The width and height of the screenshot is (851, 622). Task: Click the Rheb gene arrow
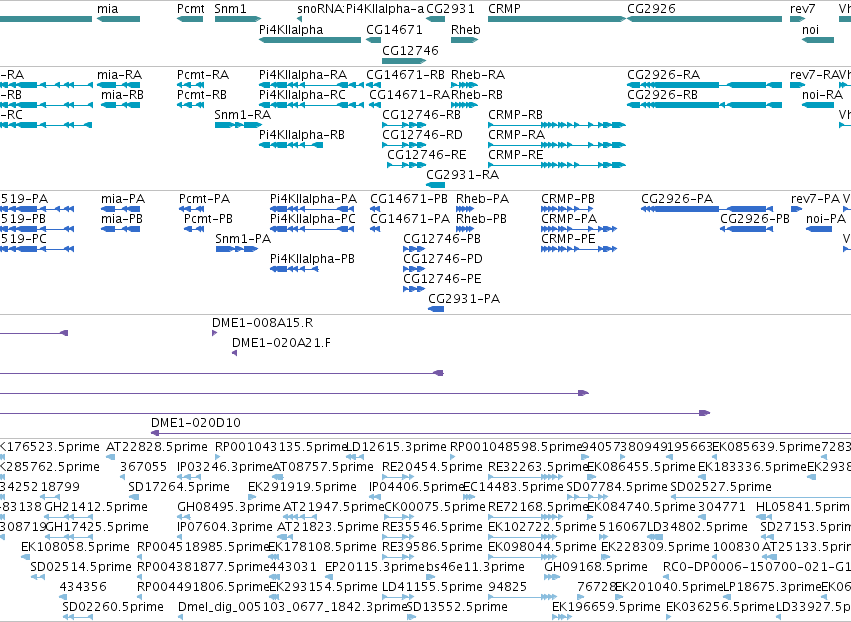tap(464, 40)
